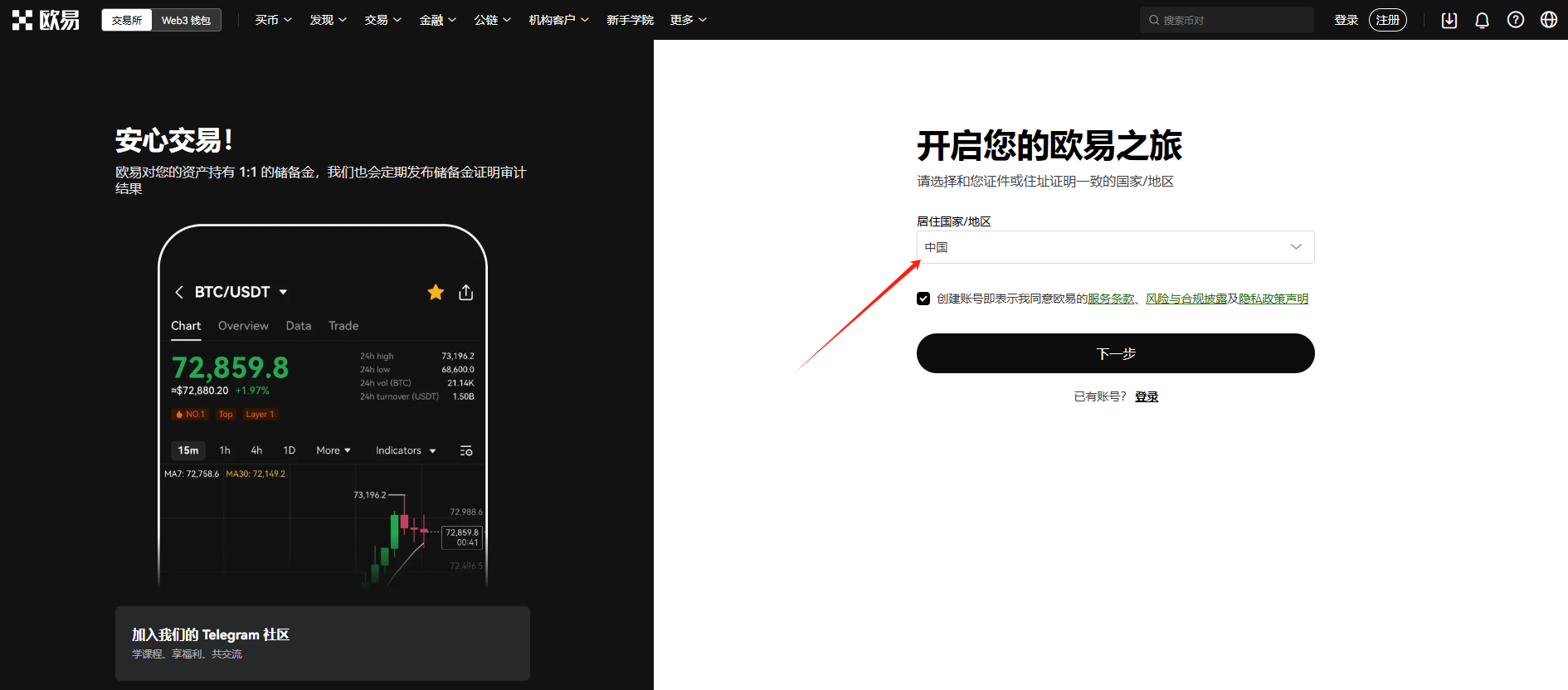Switch to the Overview tab in chart
1568x690 pixels.
click(x=243, y=326)
